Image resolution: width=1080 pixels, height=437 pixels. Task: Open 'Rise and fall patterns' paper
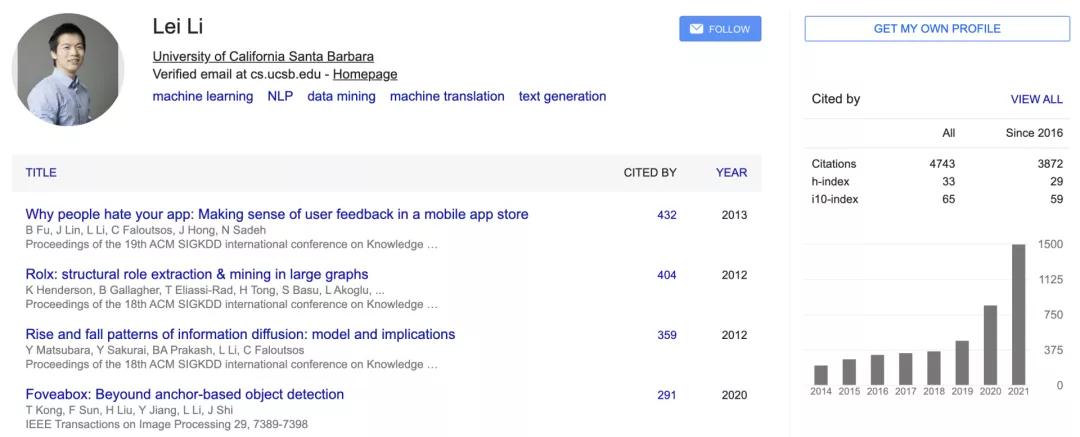(240, 334)
